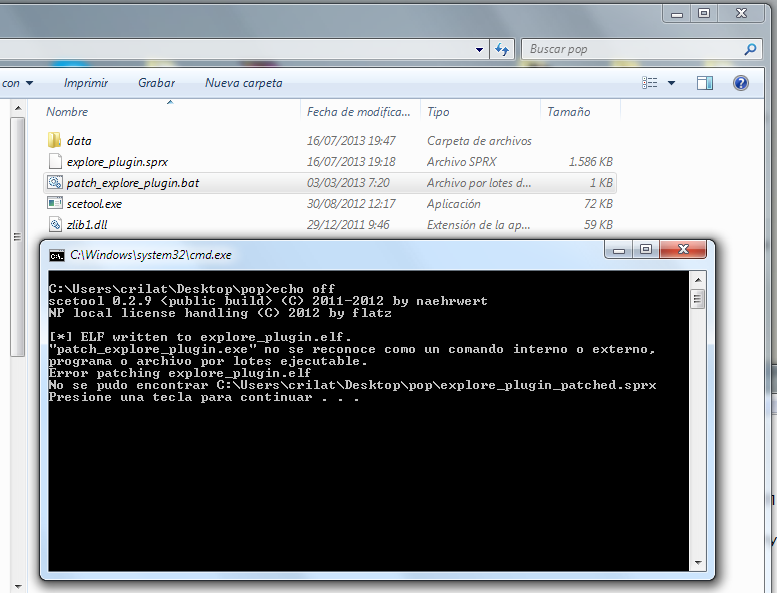Click inside the 'Buscar pop' search field
This screenshot has height=593, width=777.
click(x=630, y=49)
